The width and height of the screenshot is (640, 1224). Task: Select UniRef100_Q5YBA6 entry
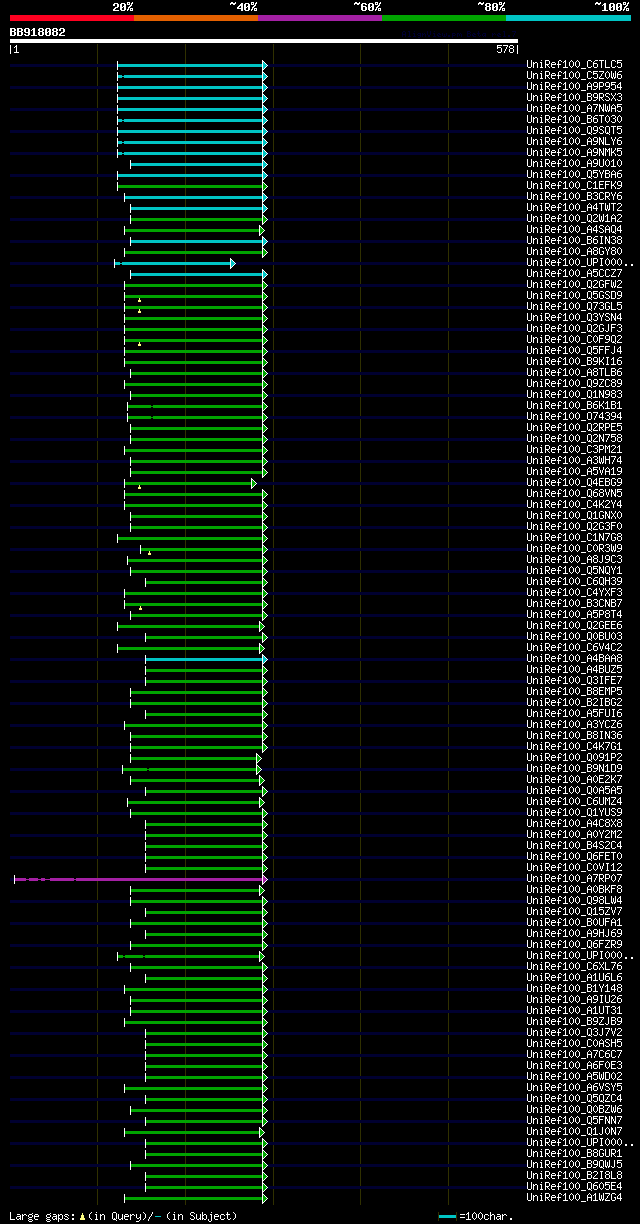point(574,175)
